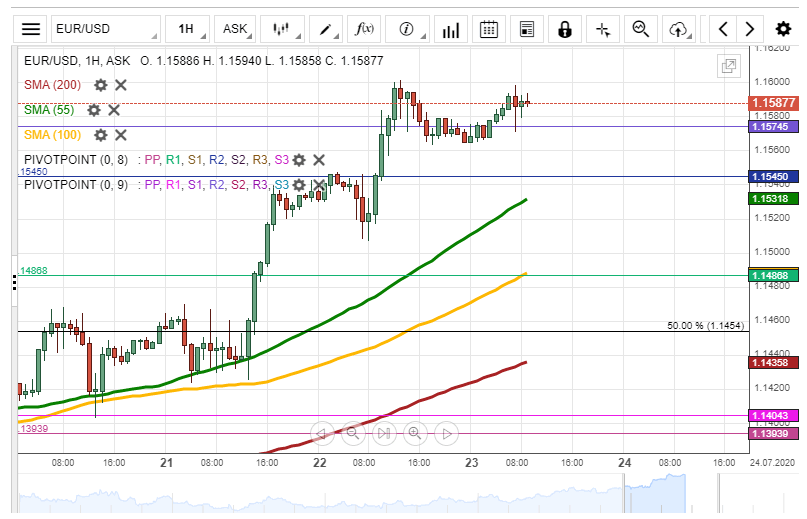807x519 pixels.
Task: Click the detach chart window icon
Action: pyautogui.click(x=728, y=66)
